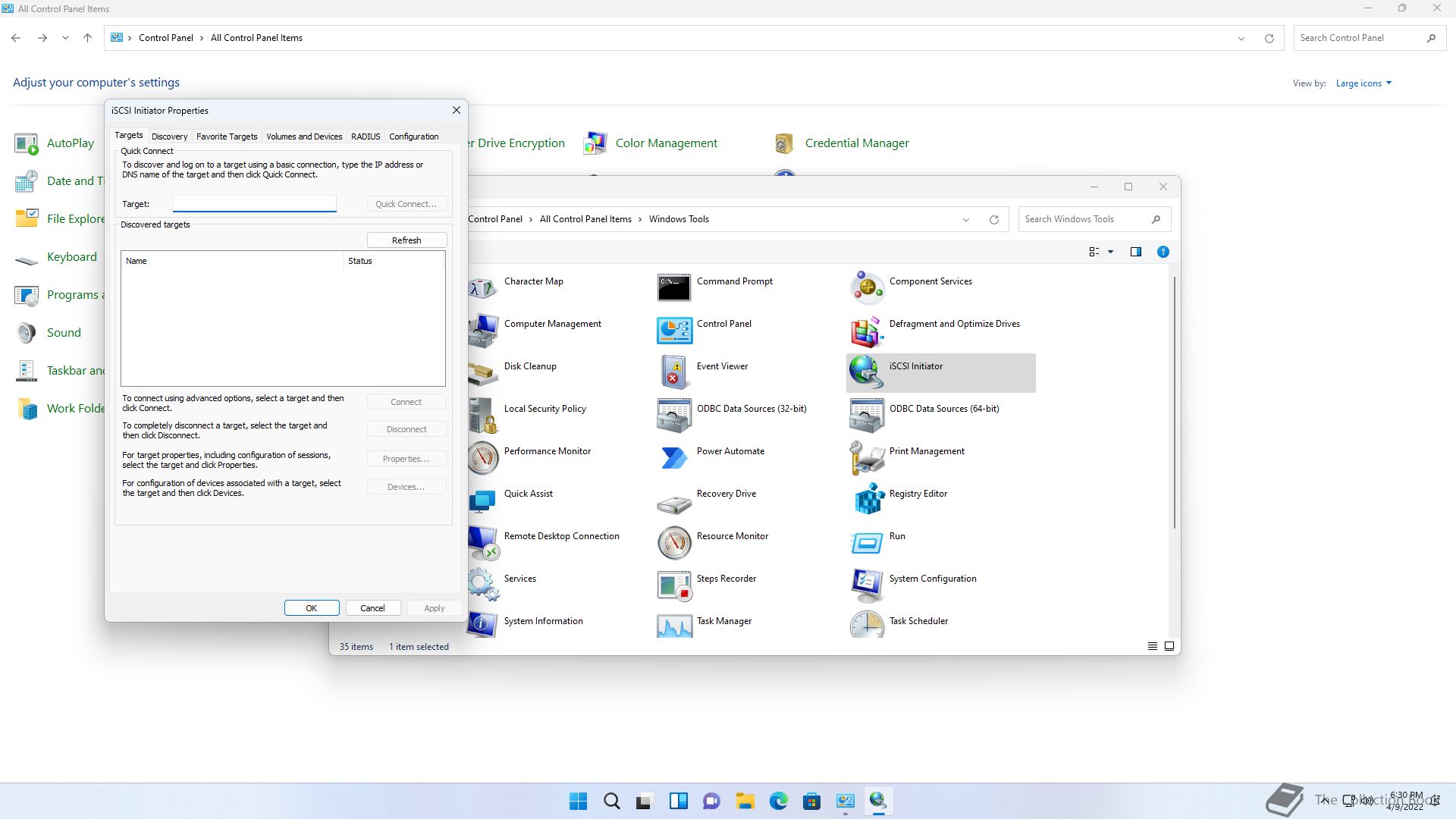Open Print Management icon

click(x=866, y=457)
